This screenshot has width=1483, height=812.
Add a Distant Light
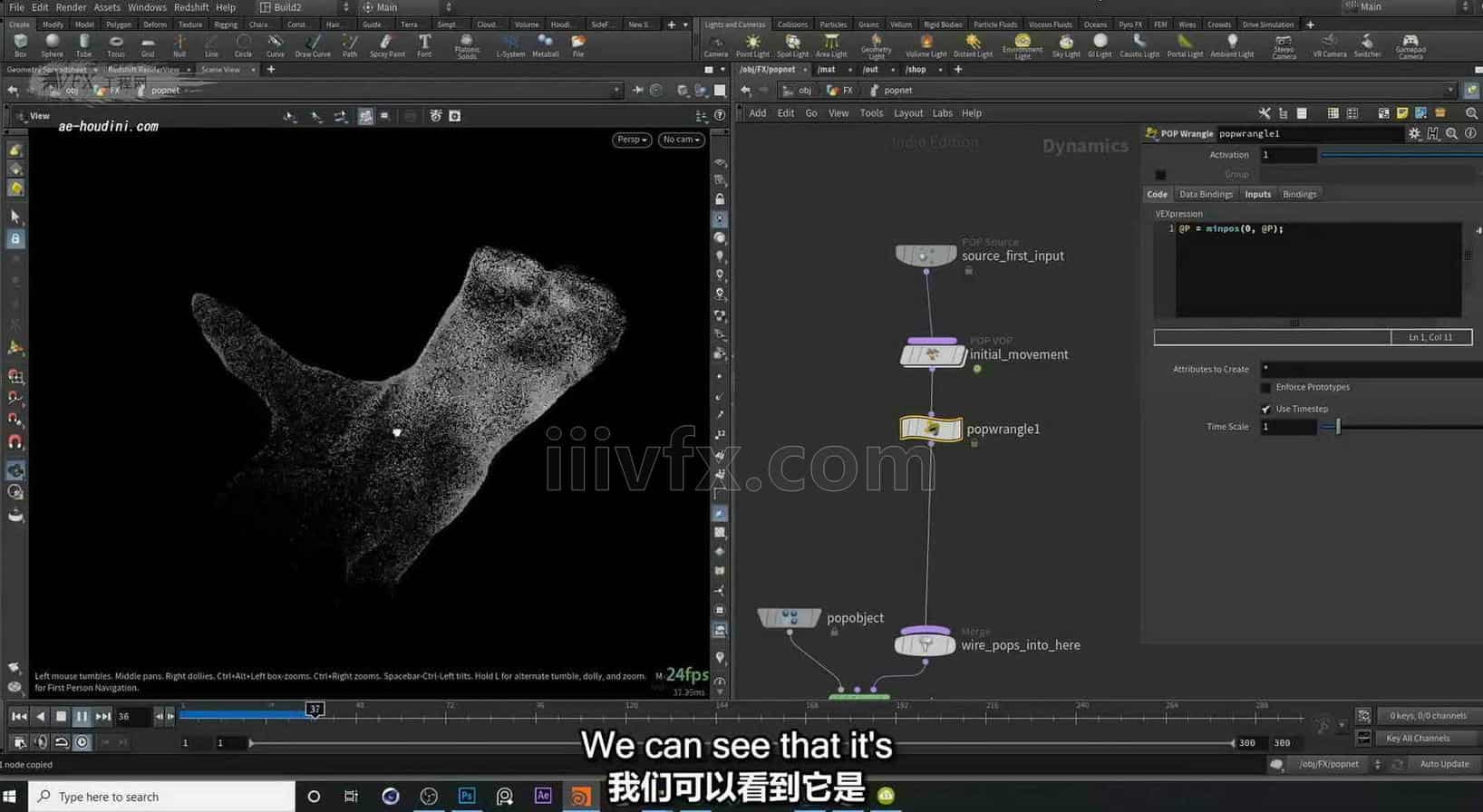[x=973, y=46]
